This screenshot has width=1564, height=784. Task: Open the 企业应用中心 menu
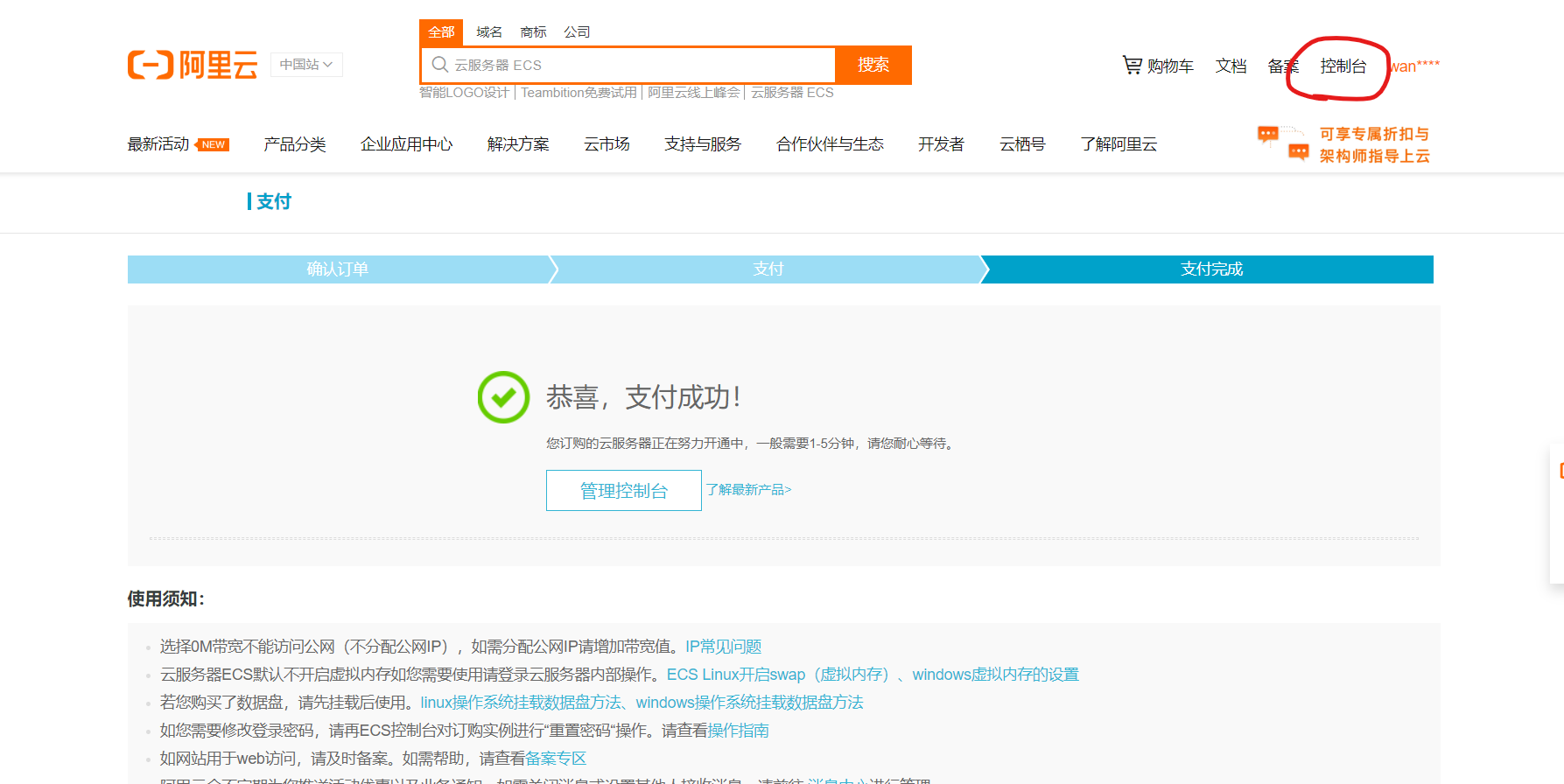[407, 144]
